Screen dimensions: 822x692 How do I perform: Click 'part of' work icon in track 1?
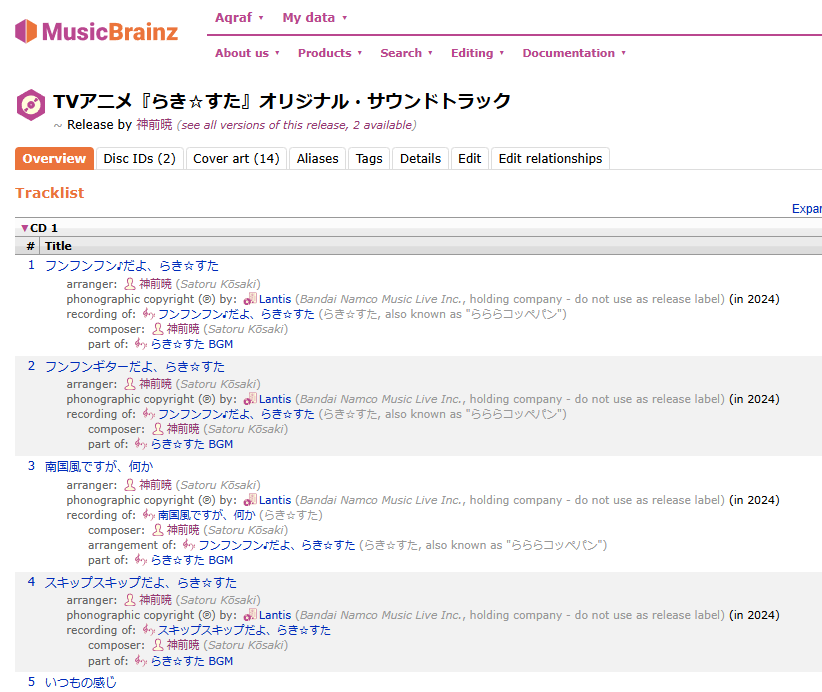(140, 344)
